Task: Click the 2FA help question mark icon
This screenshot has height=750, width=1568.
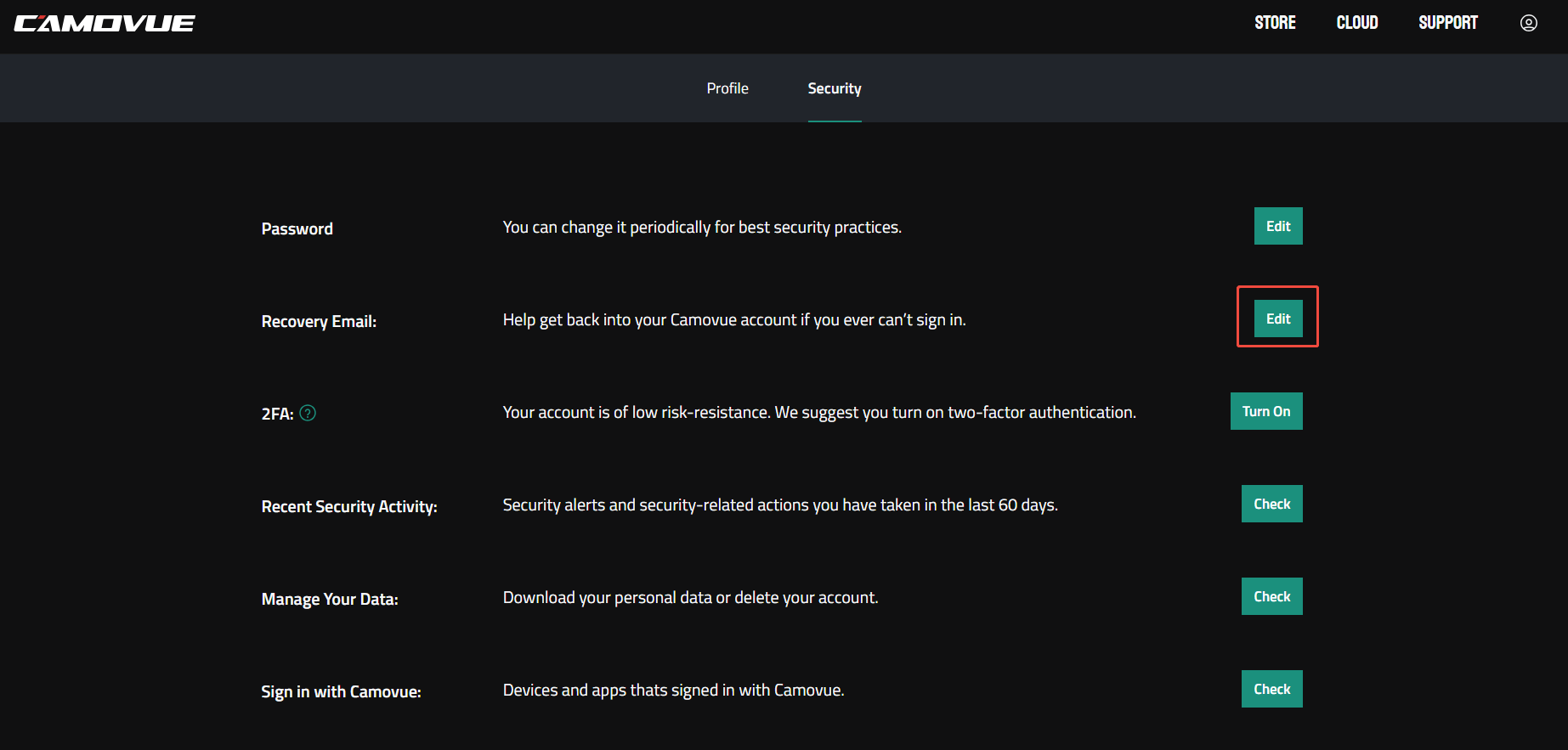Action: tap(308, 413)
